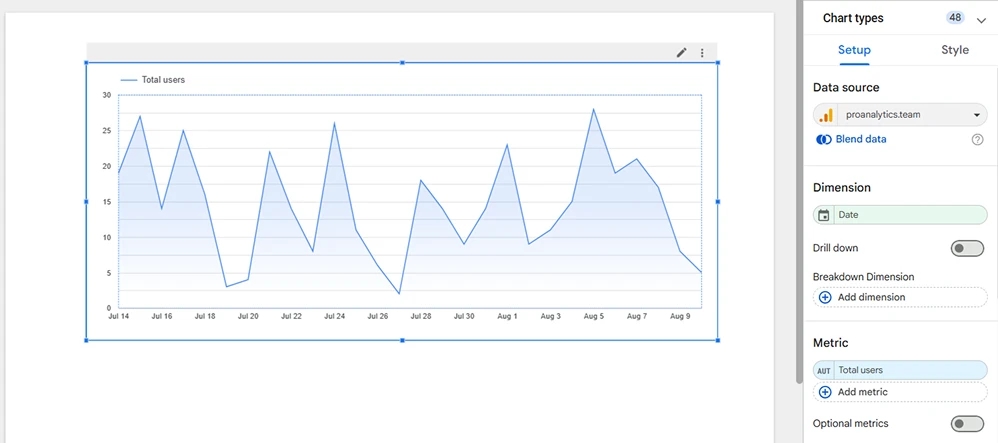The width and height of the screenshot is (998, 443).
Task: Open the three-dot chart options menu
Action: tap(702, 53)
